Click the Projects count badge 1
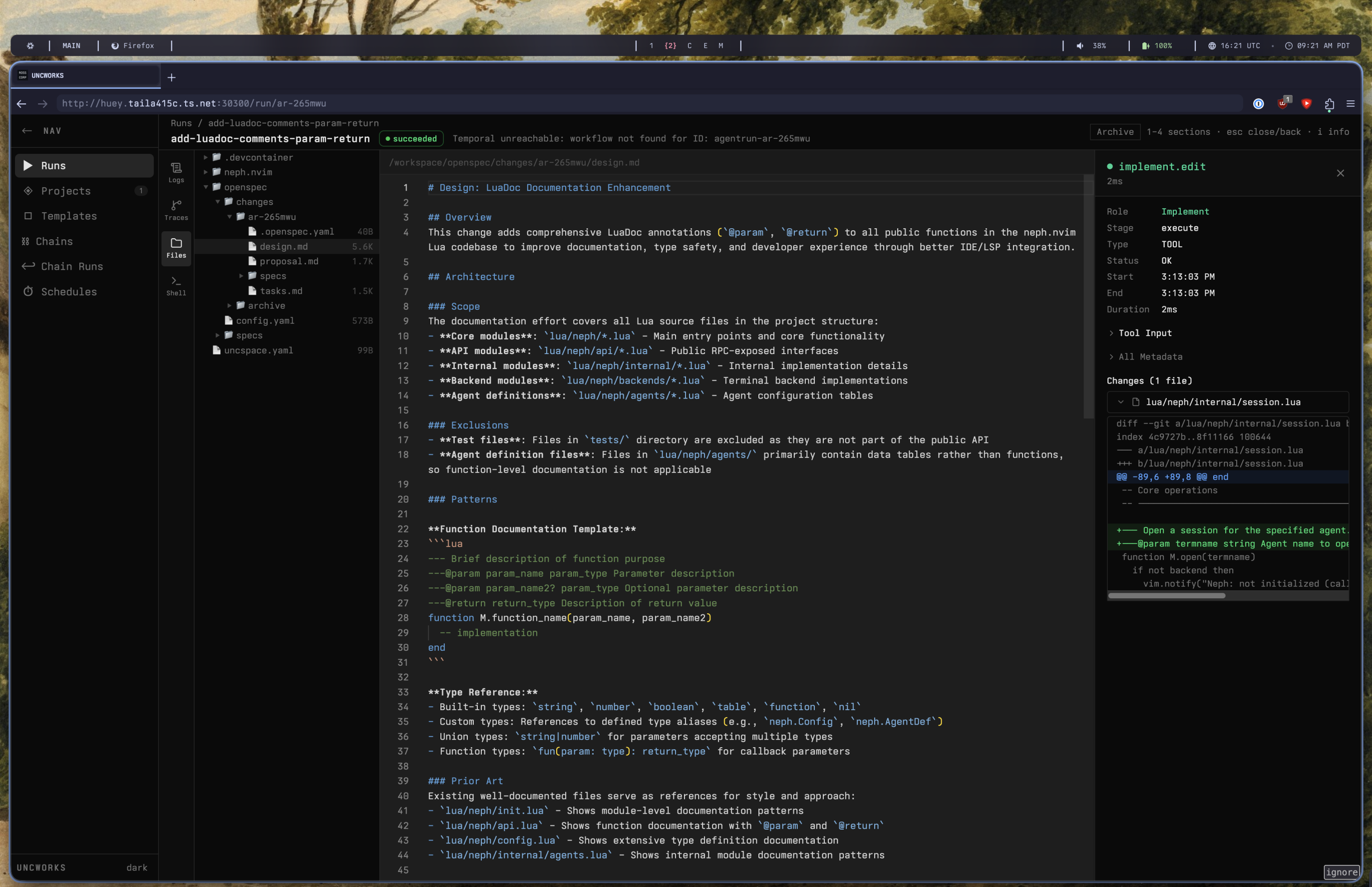The width and height of the screenshot is (1372, 887). coord(141,191)
